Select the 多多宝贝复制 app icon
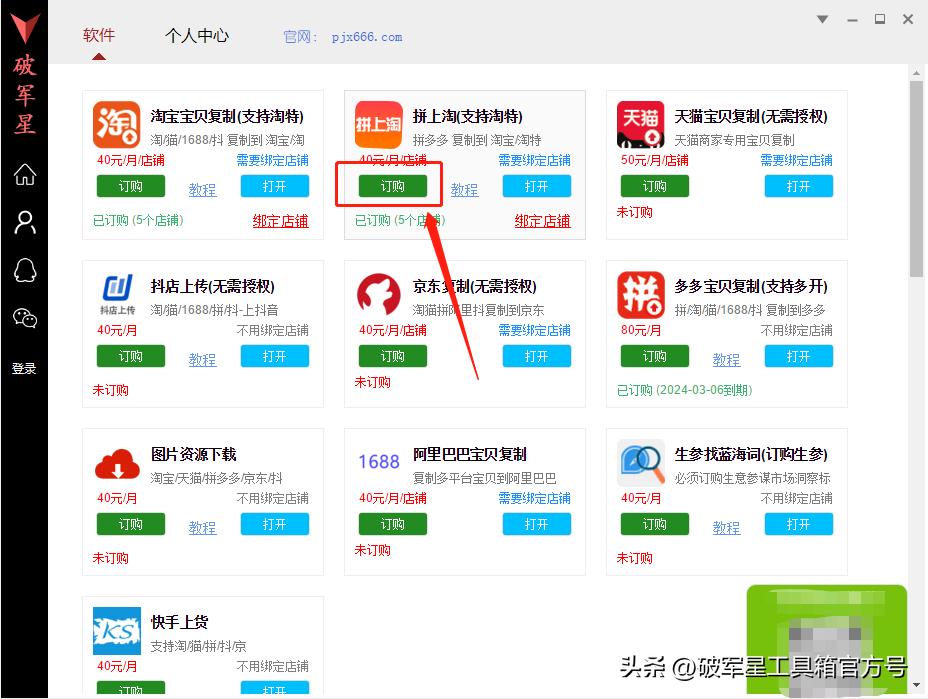This screenshot has height=699, width=928. [640, 294]
